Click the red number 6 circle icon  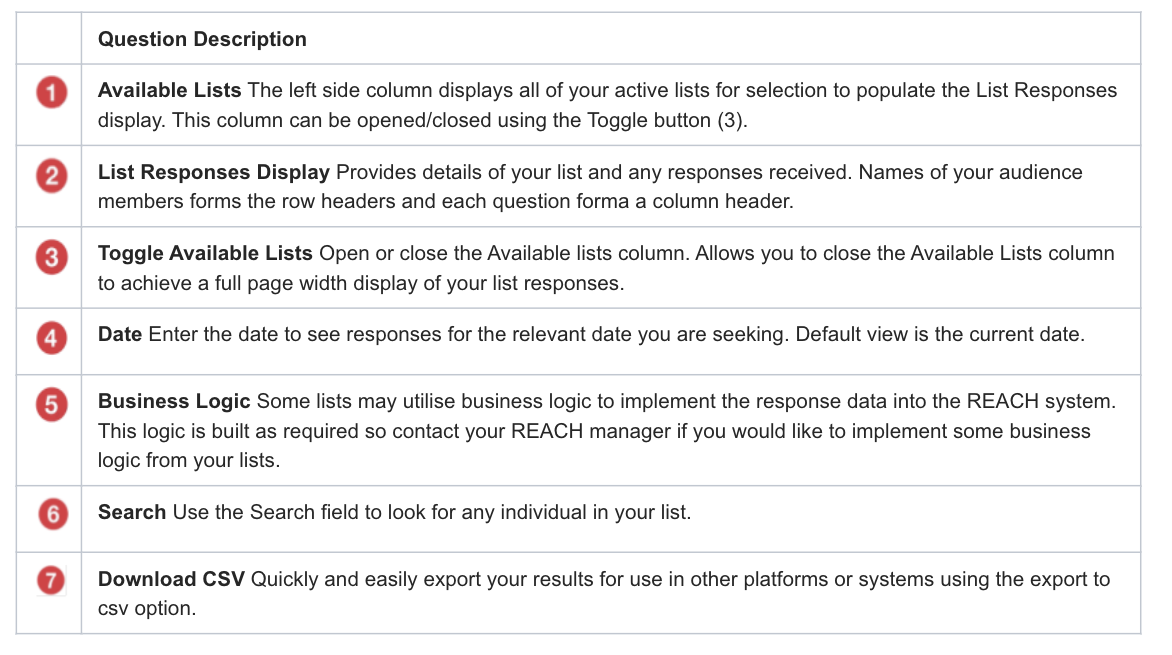(x=50, y=514)
